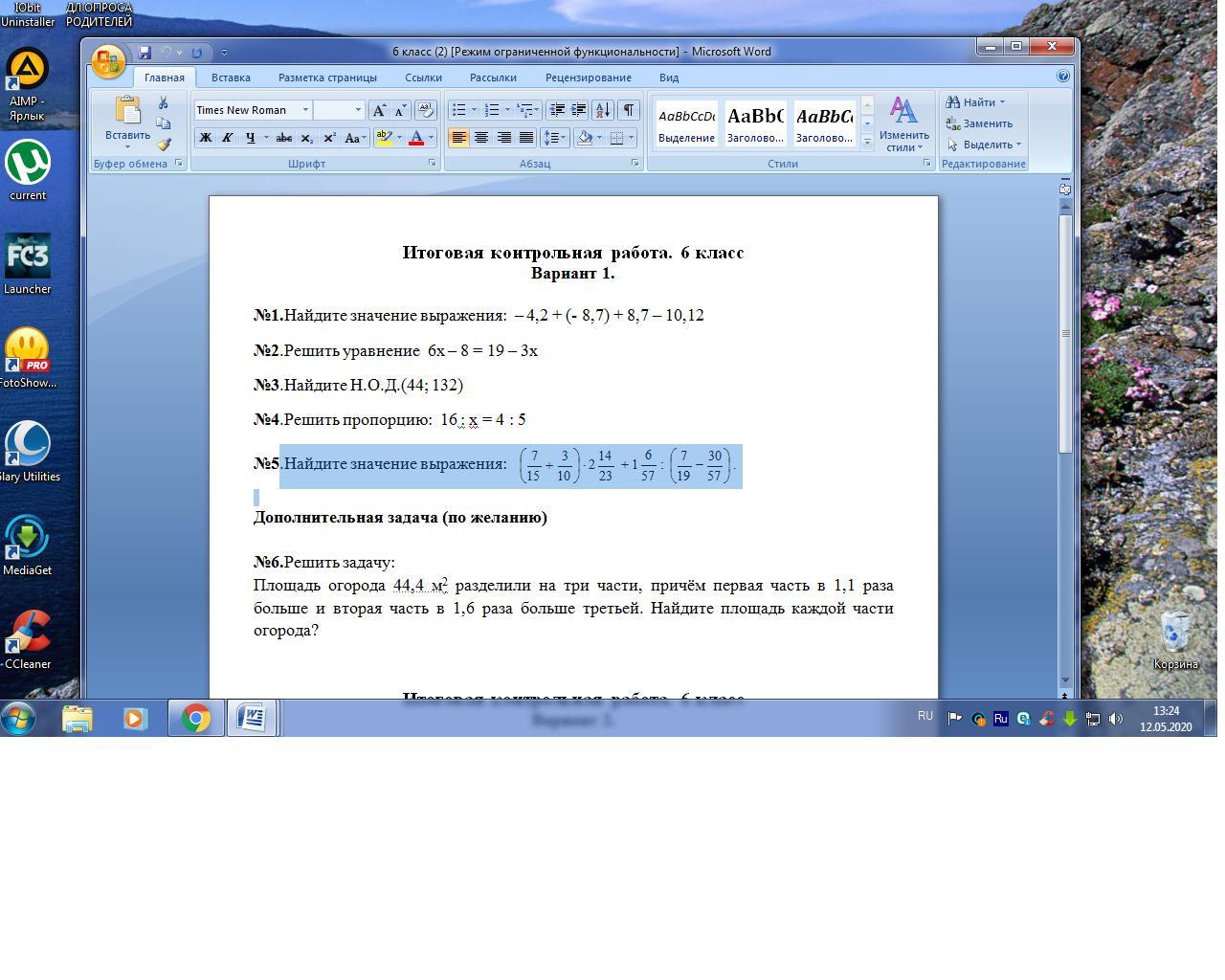The image size is (1225, 980).
Task: Go to the Рецензирование tab
Action: point(589,78)
